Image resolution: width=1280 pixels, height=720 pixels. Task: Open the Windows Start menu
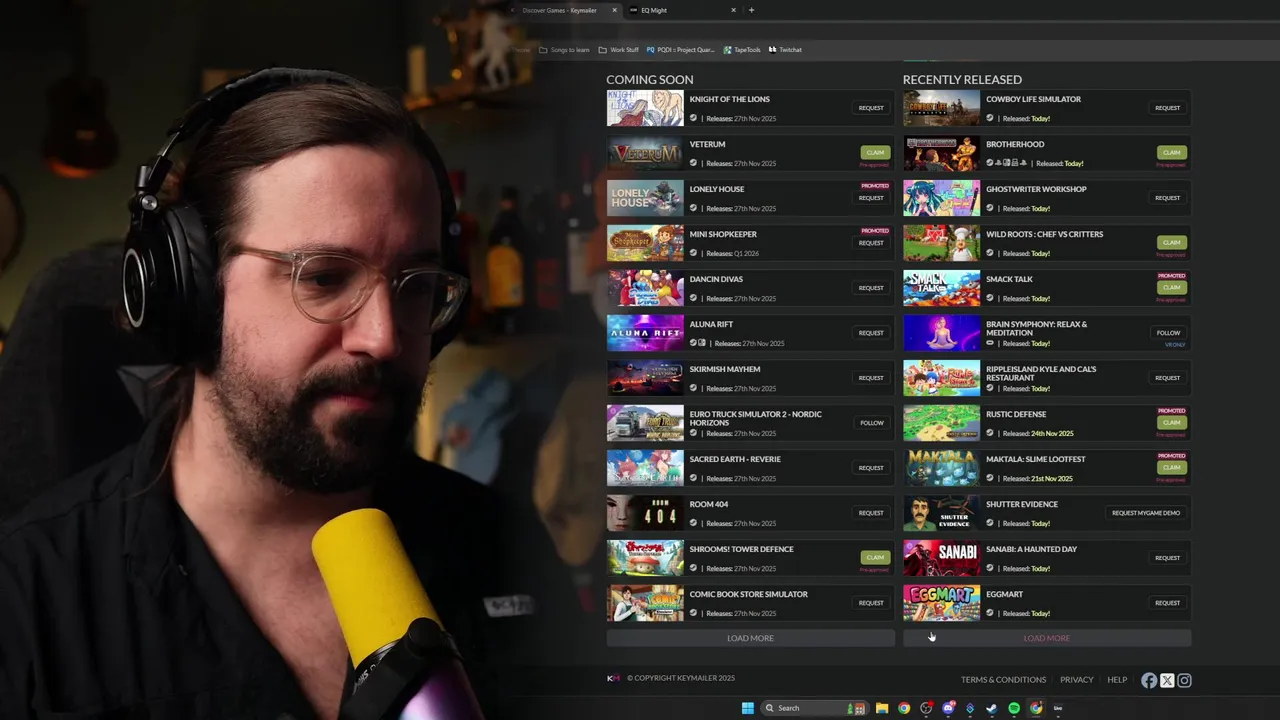(747, 708)
